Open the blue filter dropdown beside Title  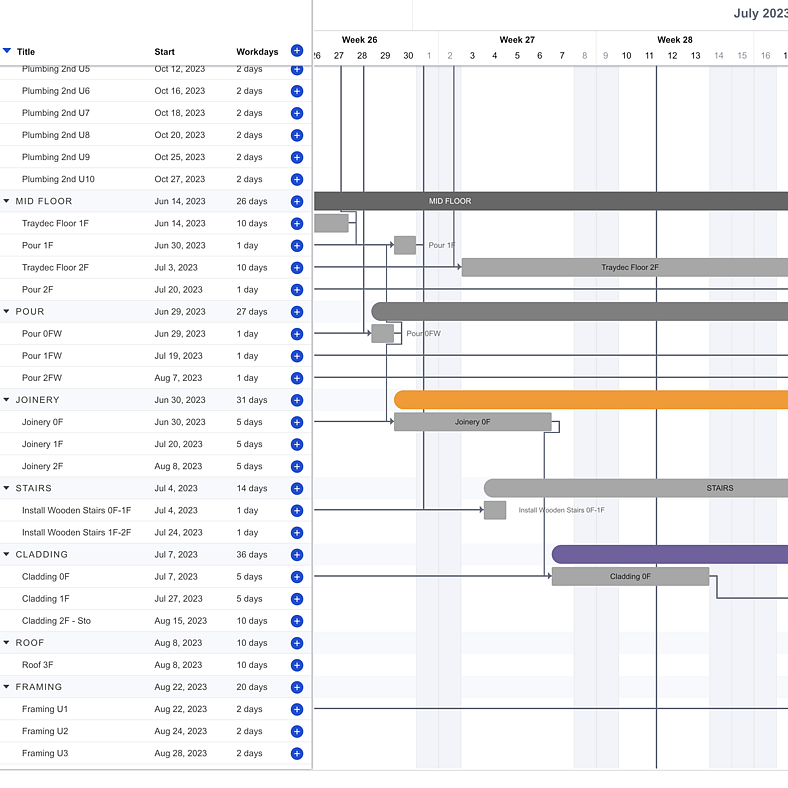click(x=7, y=51)
